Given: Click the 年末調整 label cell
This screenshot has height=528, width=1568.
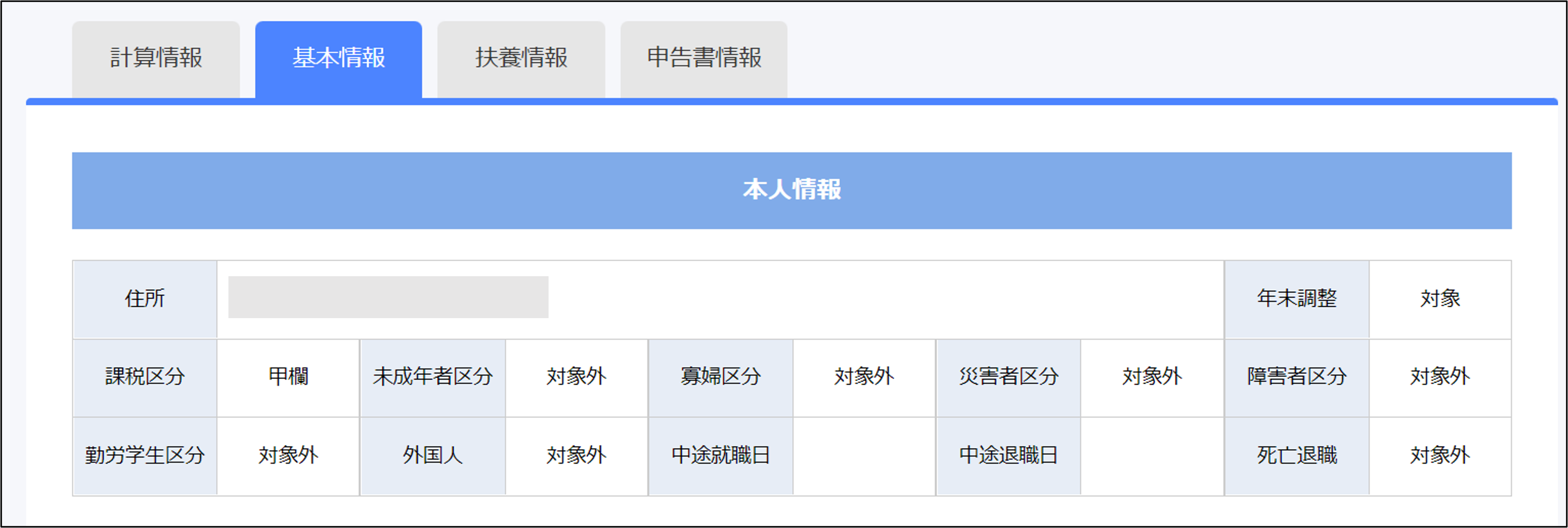Looking at the screenshot, I should pos(1297,299).
